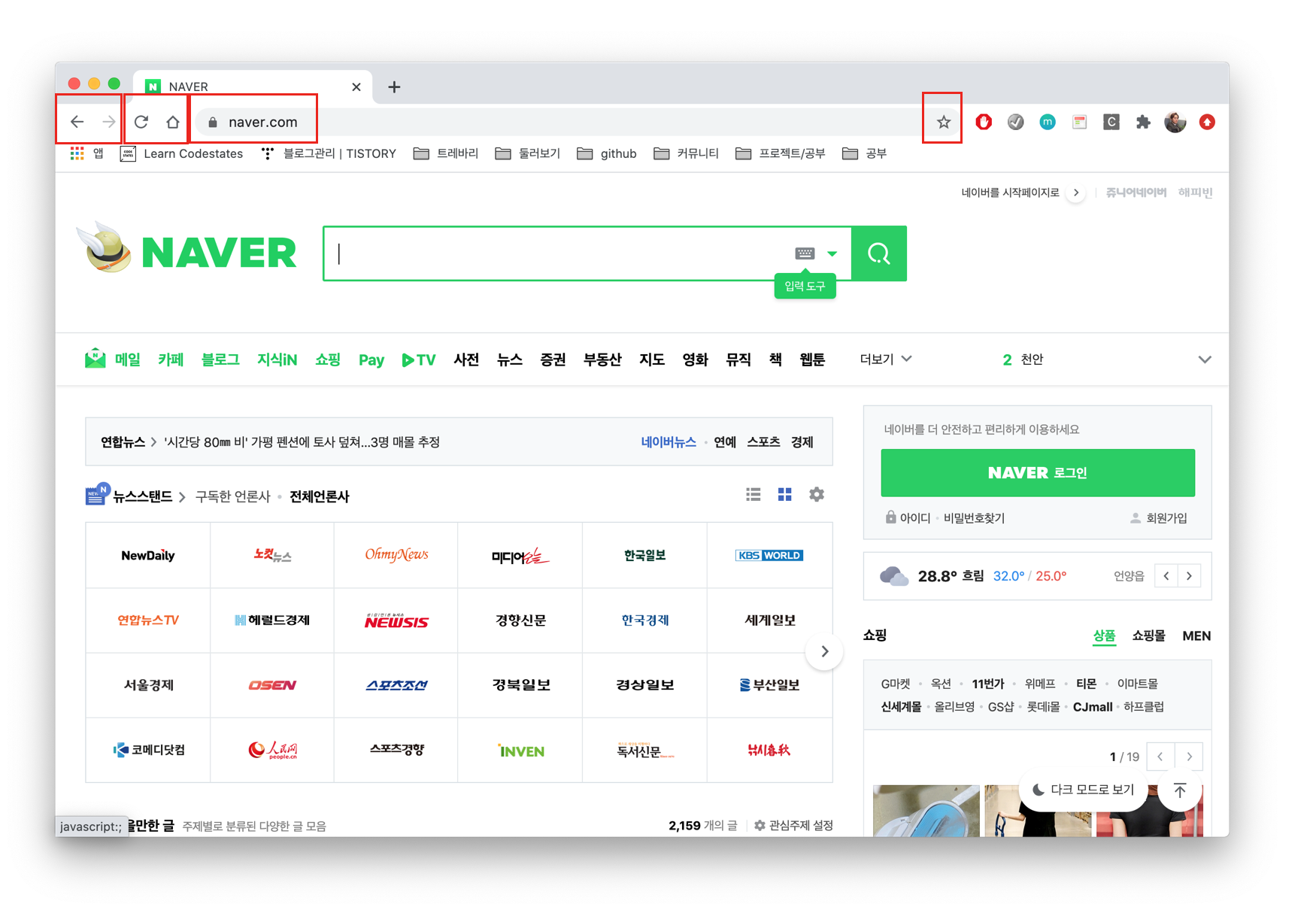Click the browser forward arrow
This screenshot has height=910, width=1316.
click(x=109, y=122)
